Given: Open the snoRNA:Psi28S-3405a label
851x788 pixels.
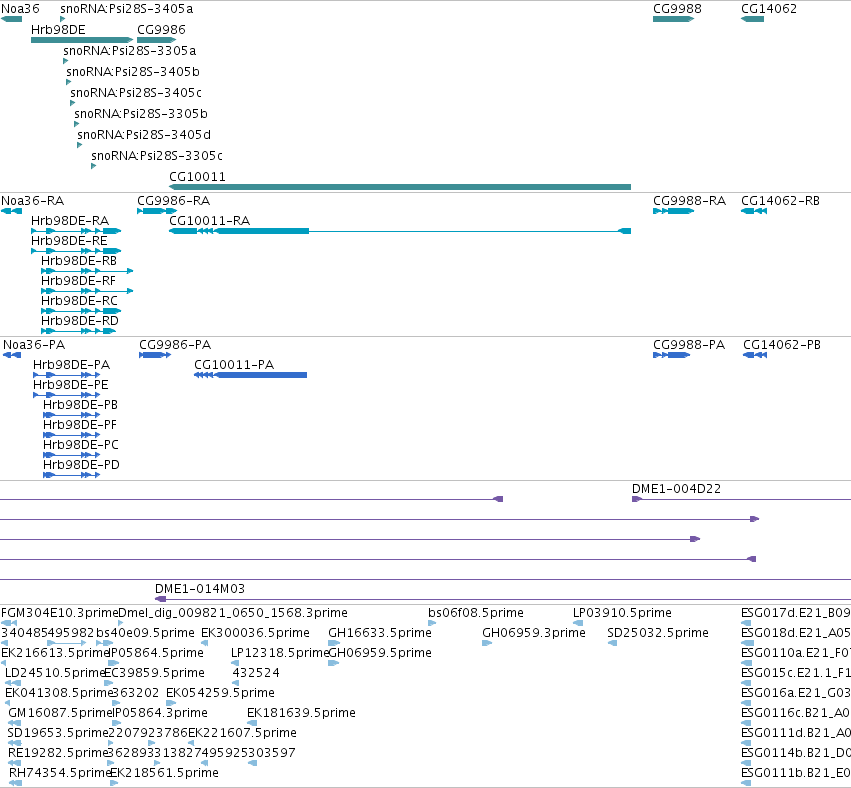Looking at the screenshot, I should [x=126, y=9].
